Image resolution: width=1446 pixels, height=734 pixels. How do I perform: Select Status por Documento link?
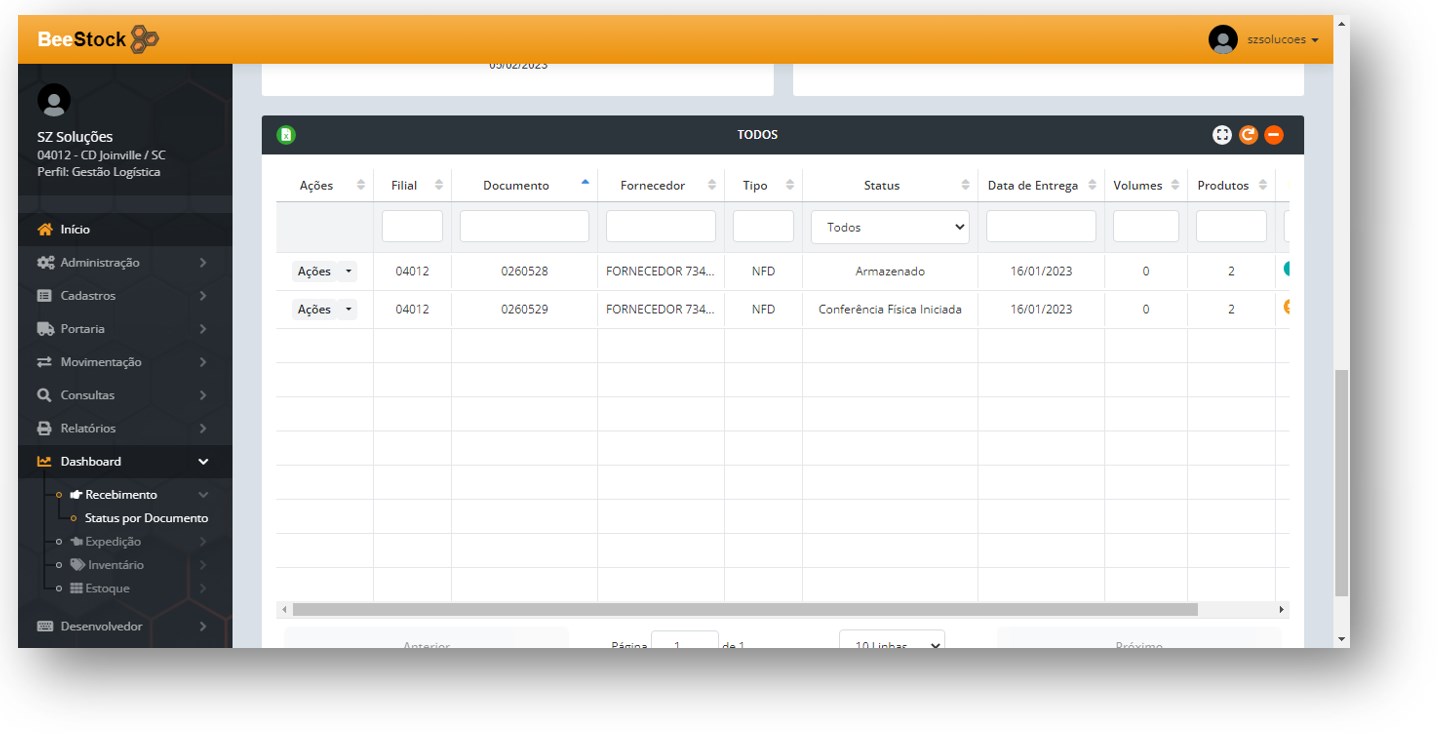pos(146,518)
